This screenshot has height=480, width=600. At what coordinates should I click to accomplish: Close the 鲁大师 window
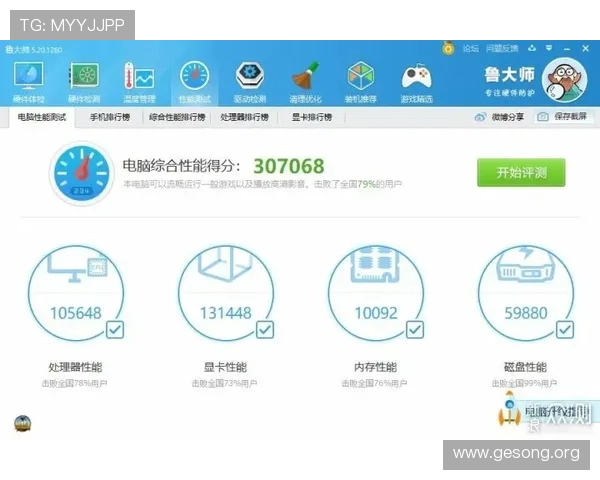coord(585,49)
